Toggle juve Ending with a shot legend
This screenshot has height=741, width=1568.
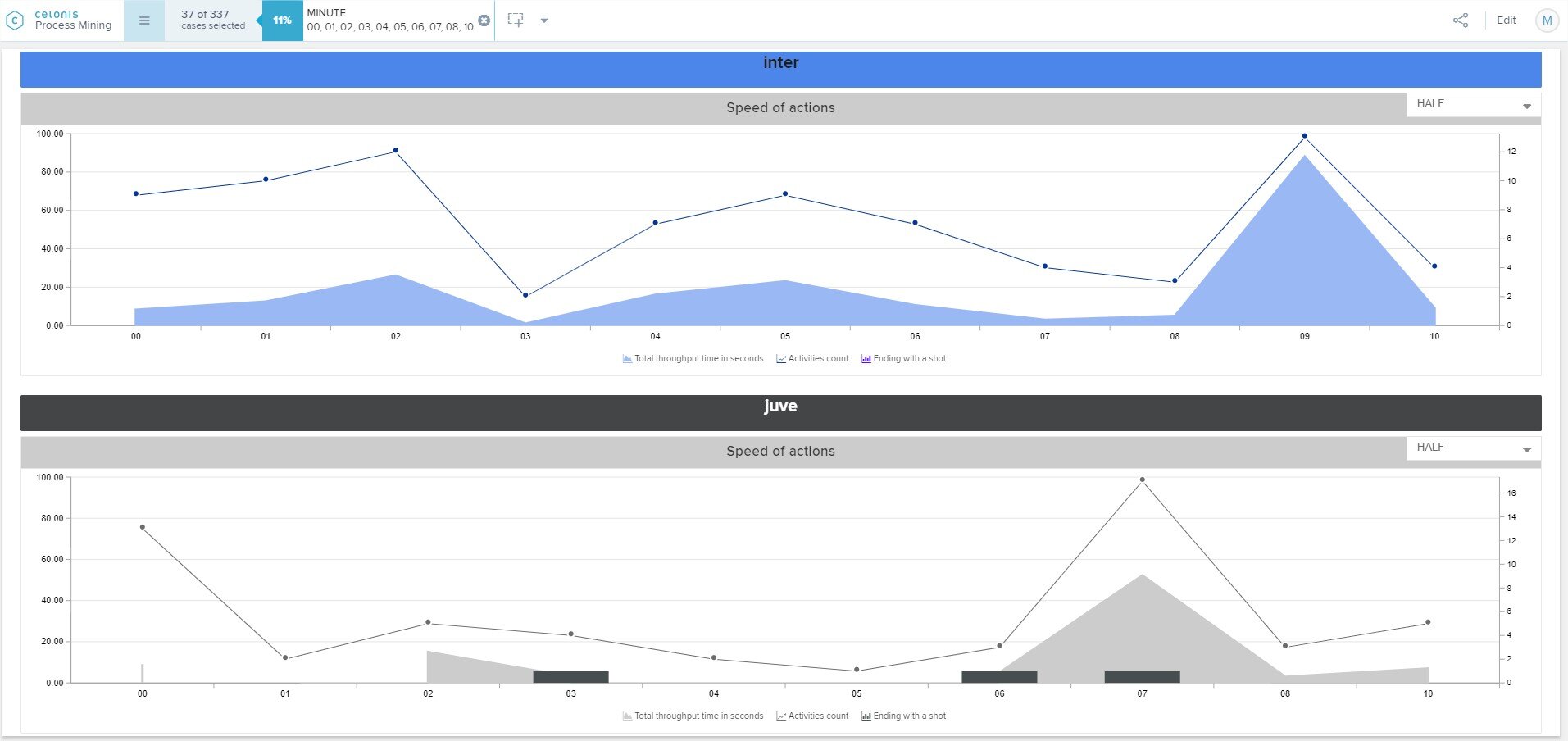tap(903, 716)
